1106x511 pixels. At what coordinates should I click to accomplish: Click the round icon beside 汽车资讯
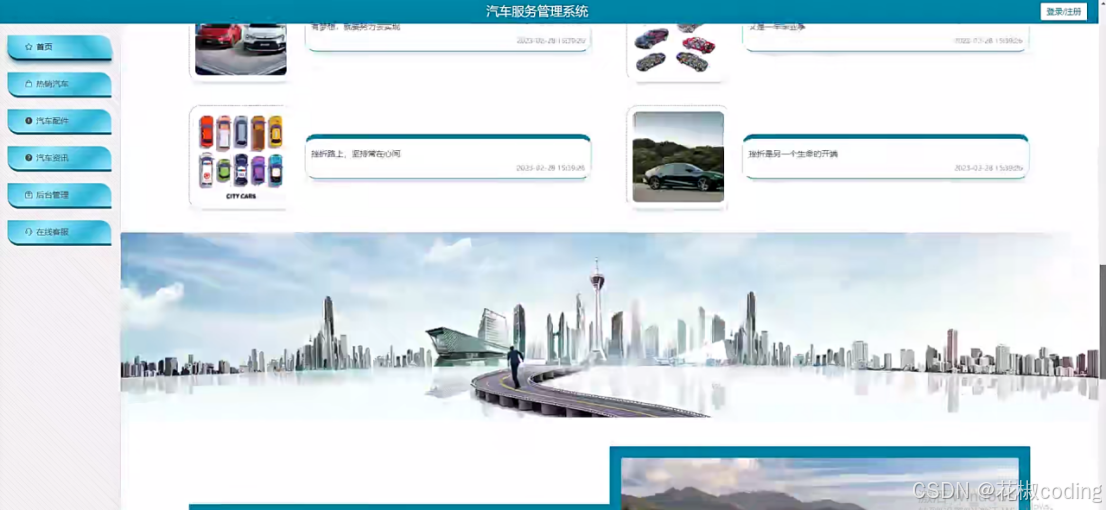pos(28,157)
